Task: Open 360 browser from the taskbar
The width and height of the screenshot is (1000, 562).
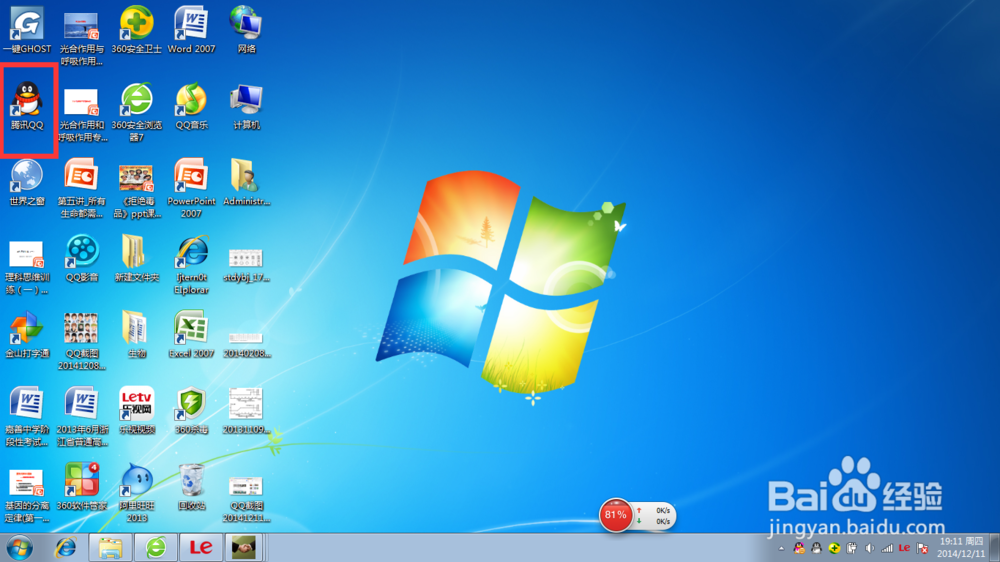Action: coord(156,548)
